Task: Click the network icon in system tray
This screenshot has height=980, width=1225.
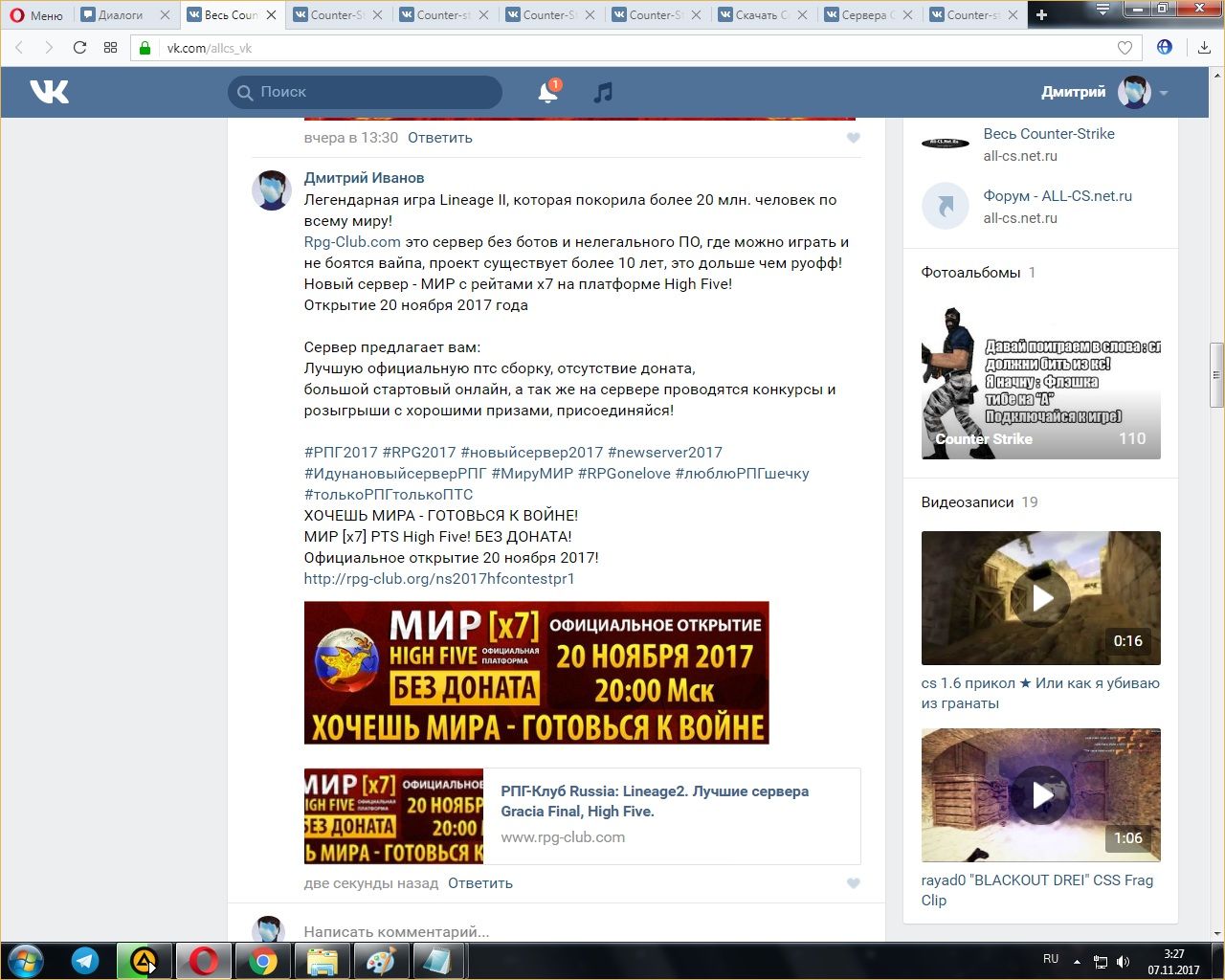Action: tap(1101, 962)
